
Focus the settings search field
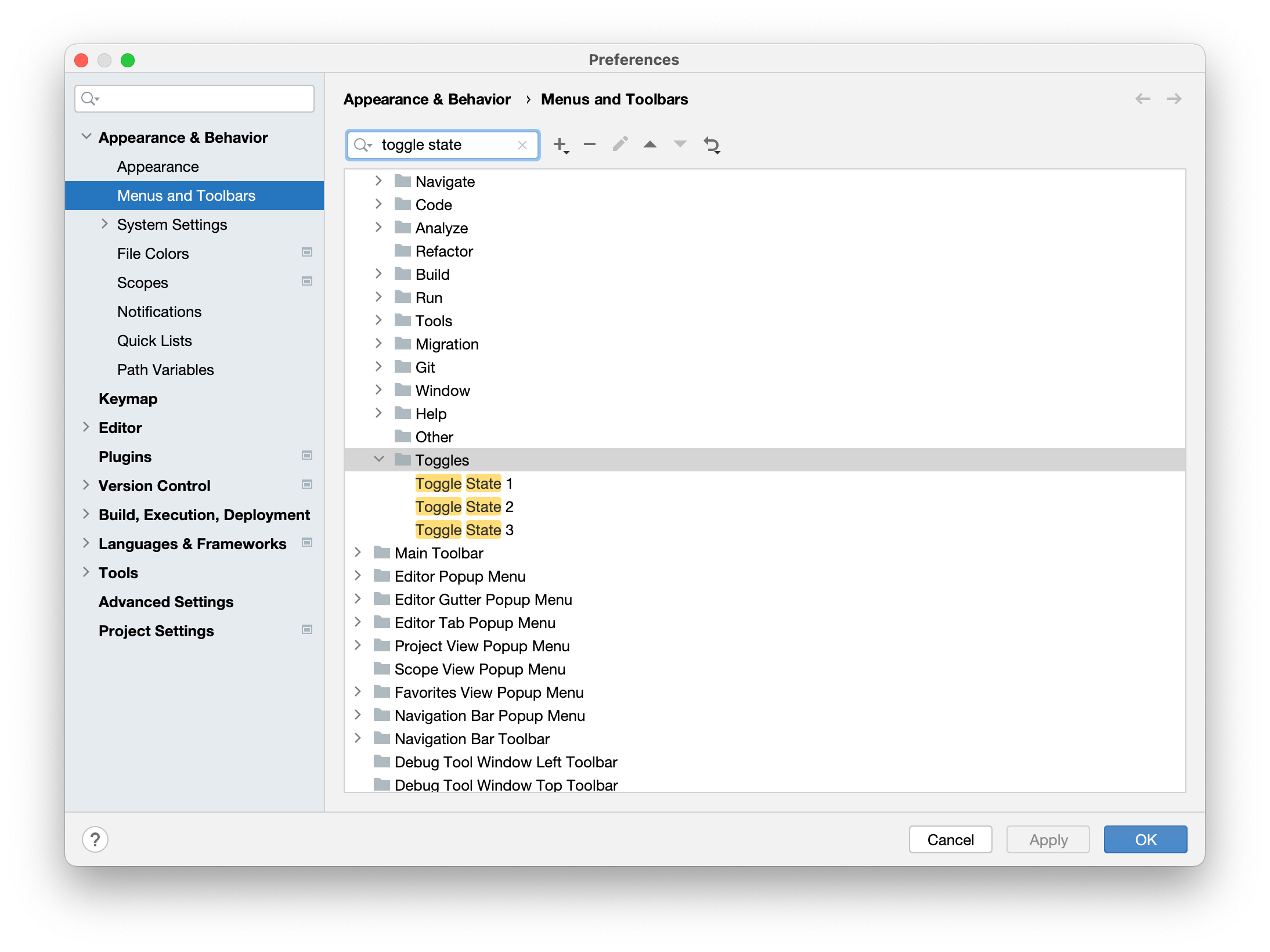click(x=194, y=98)
